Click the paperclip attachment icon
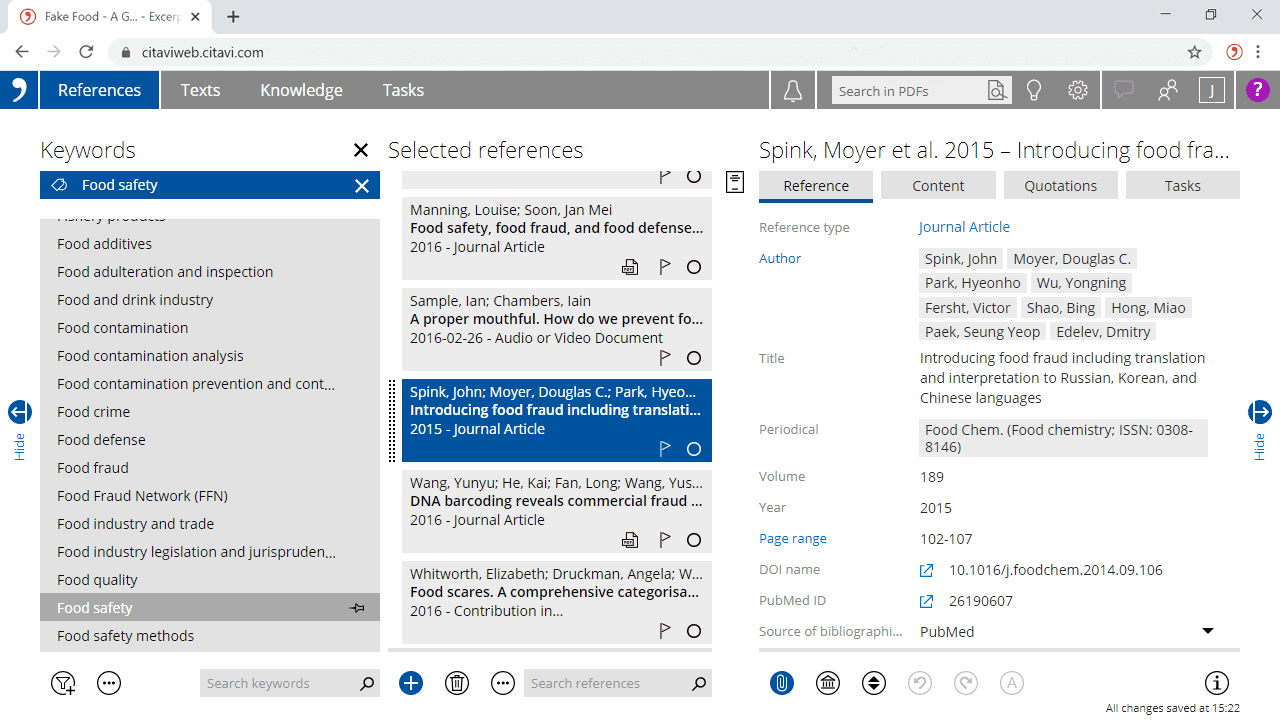Image resolution: width=1280 pixels, height=720 pixels. [782, 683]
